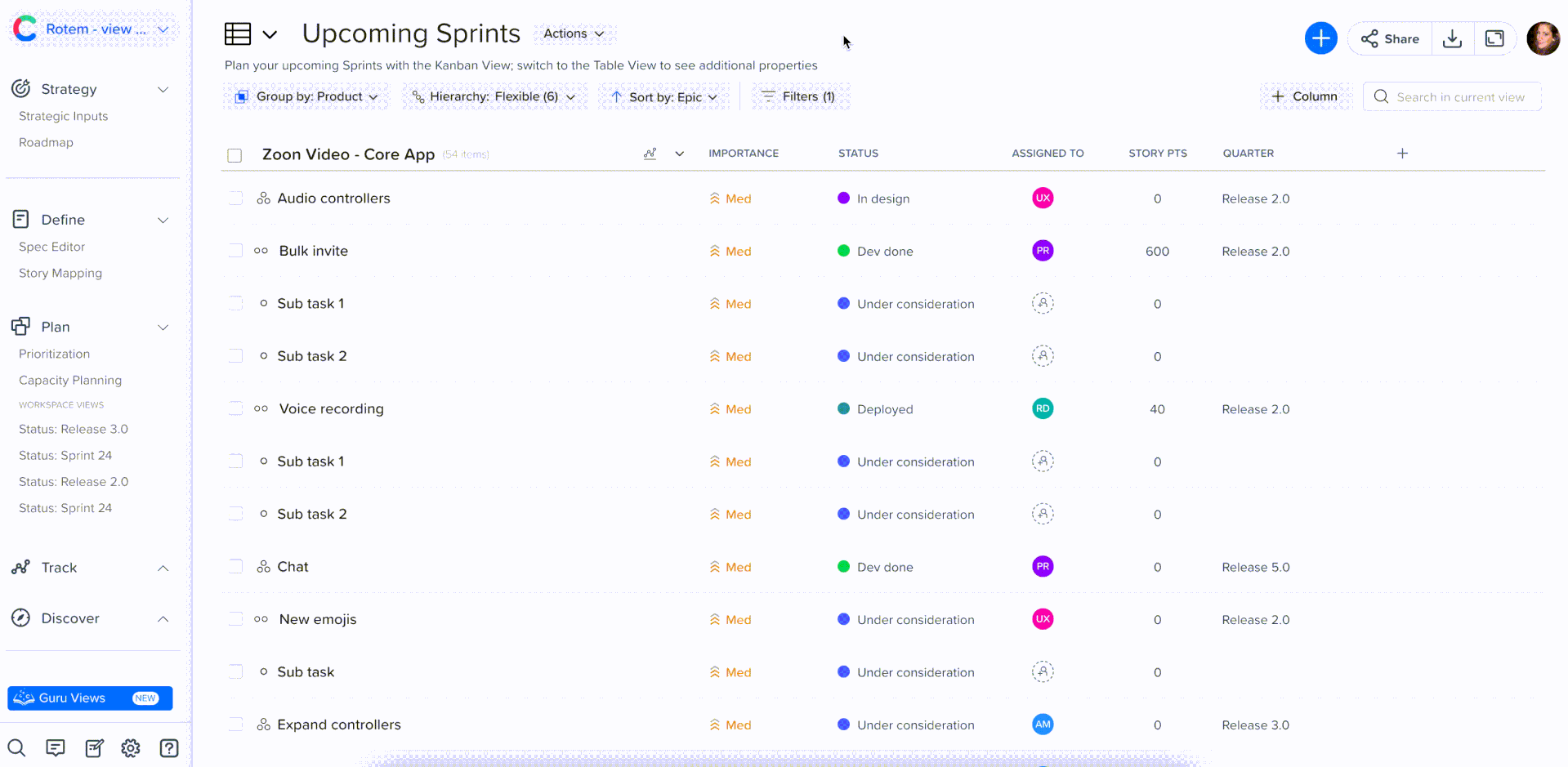Click the RD avatar for Voice recording
This screenshot has height=767, width=1568.
tap(1043, 408)
